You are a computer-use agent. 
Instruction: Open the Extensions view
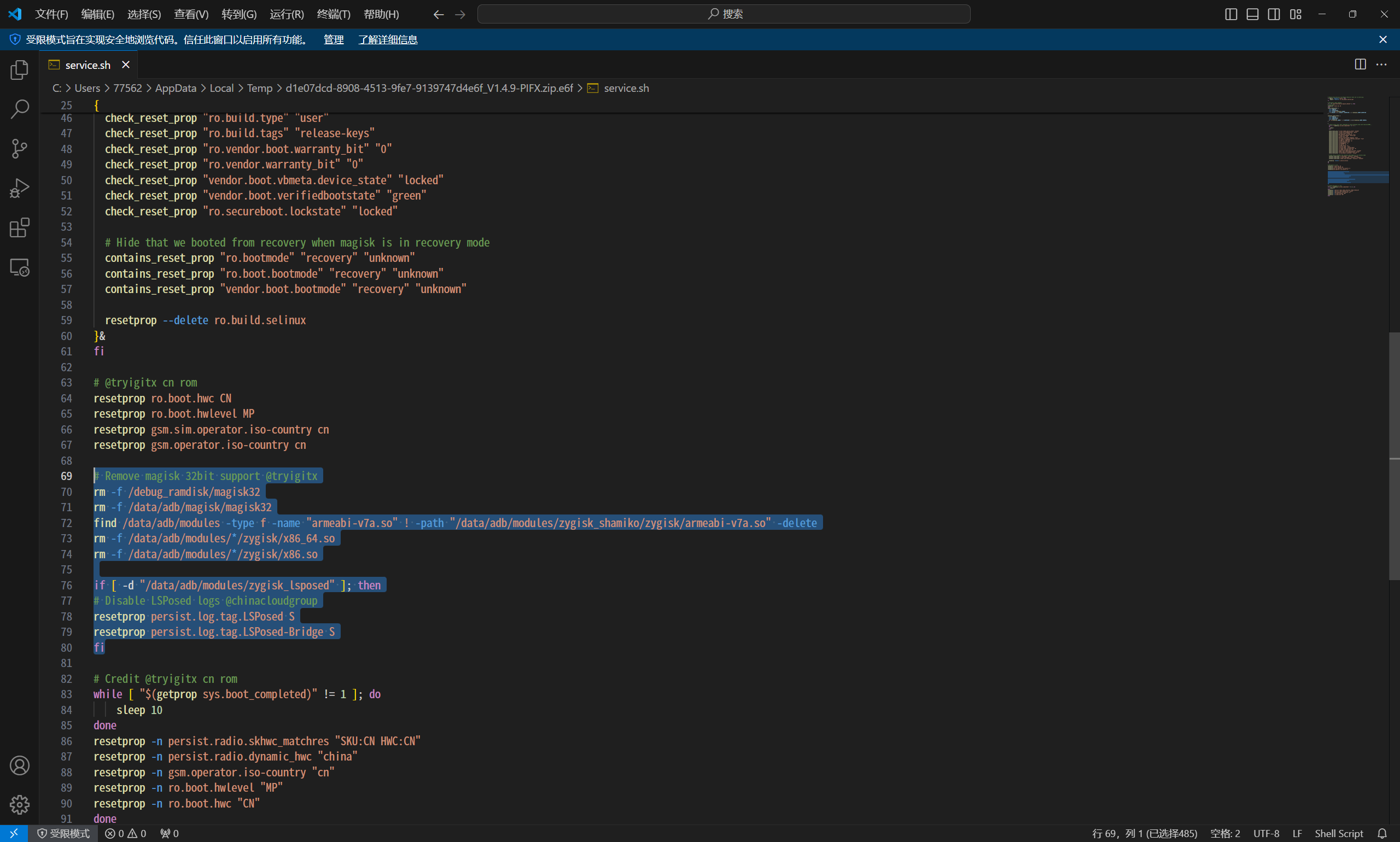[19, 227]
